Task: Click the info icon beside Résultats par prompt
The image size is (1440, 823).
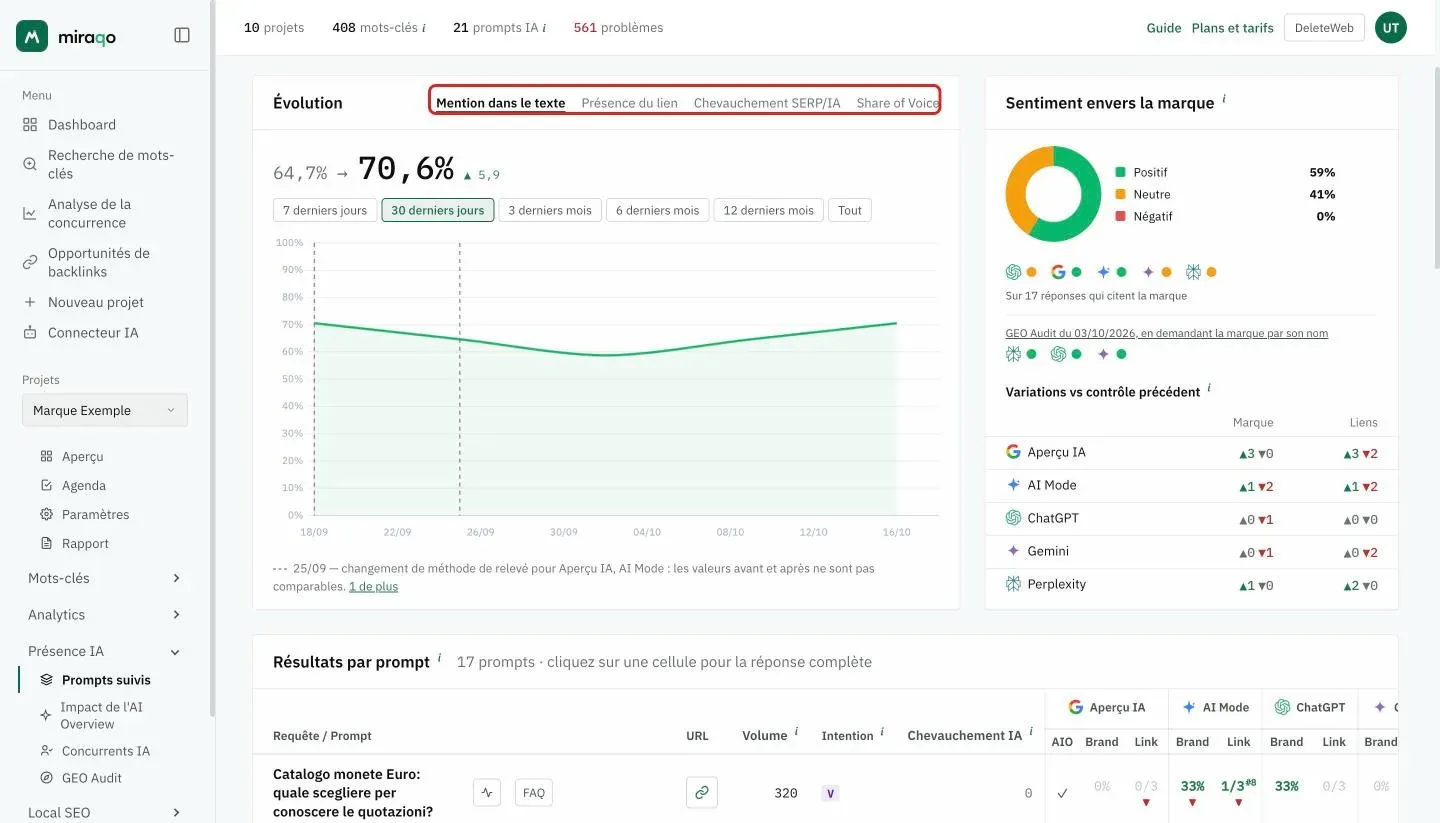Action: coord(439,658)
